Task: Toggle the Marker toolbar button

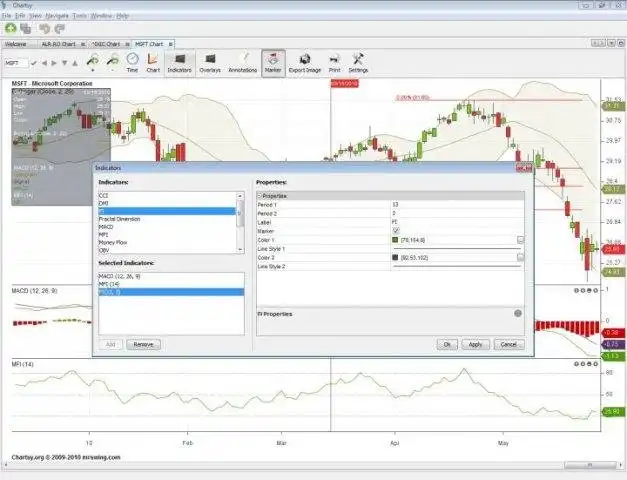Action: click(273, 63)
